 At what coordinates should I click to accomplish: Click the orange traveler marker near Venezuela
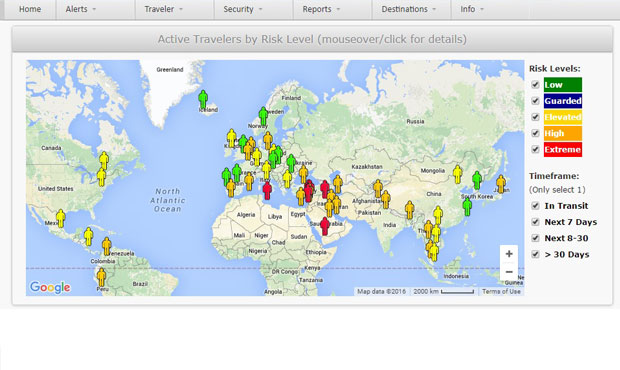pos(107,246)
